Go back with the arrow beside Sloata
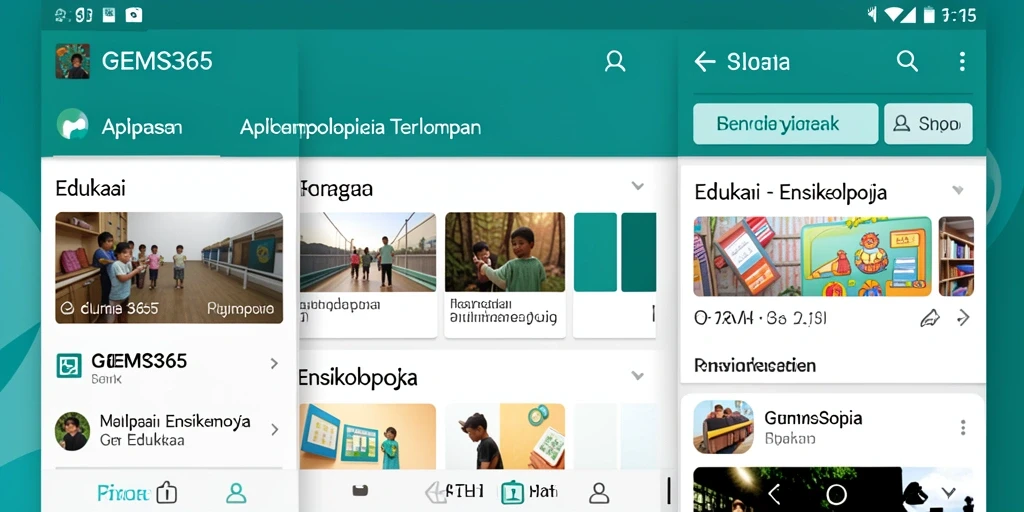Viewport: 1024px width, 512px height. point(705,62)
